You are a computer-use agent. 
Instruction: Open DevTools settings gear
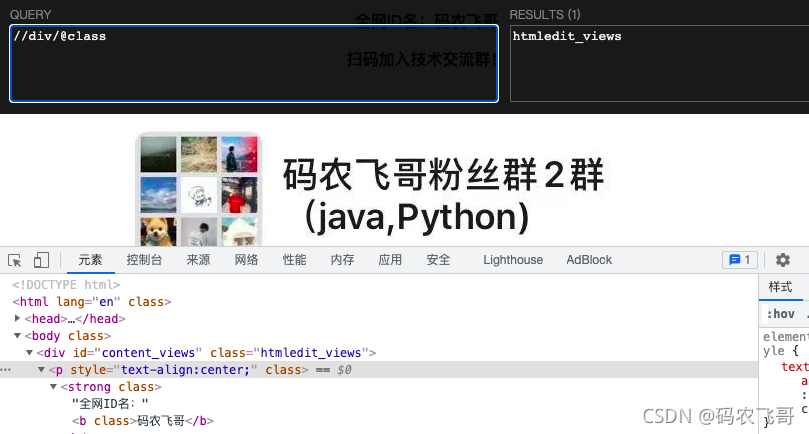pyautogui.click(x=783, y=260)
